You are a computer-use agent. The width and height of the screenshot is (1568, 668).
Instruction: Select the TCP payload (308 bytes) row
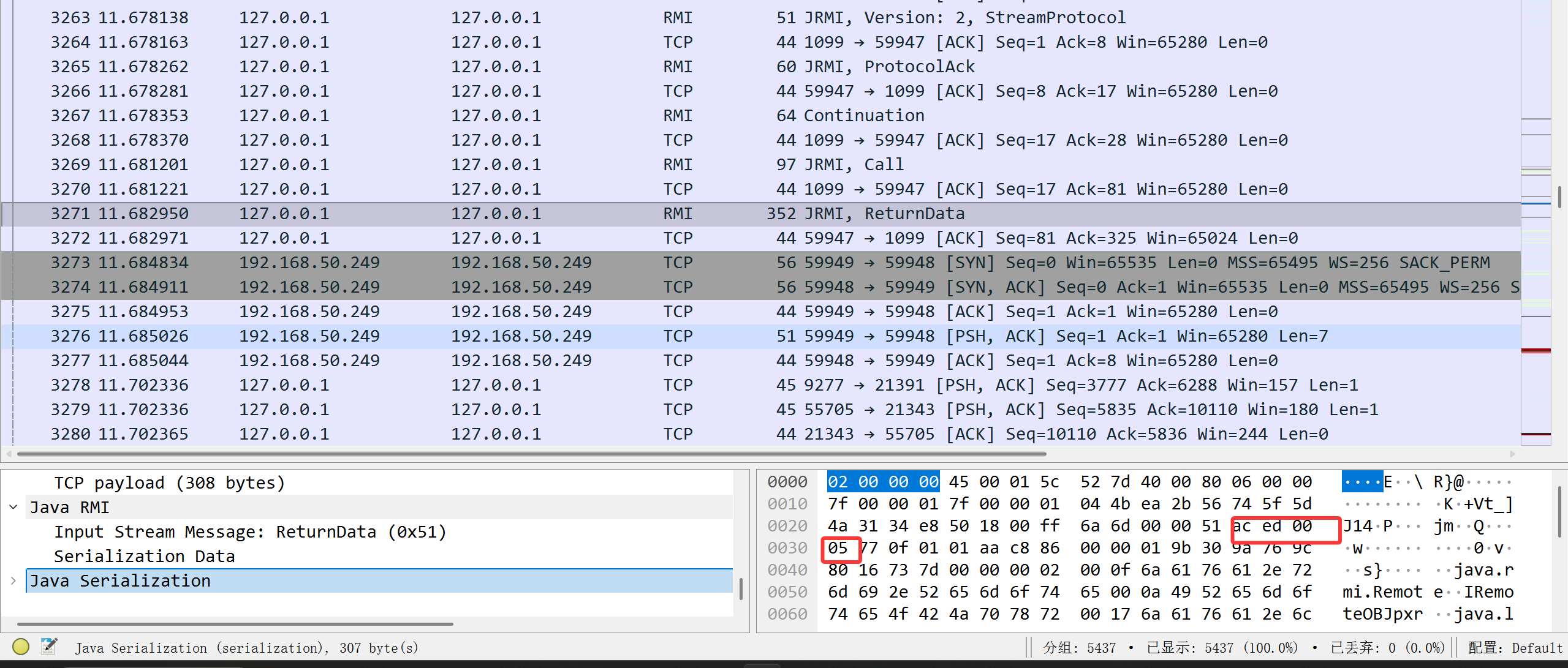pyautogui.click(x=170, y=482)
